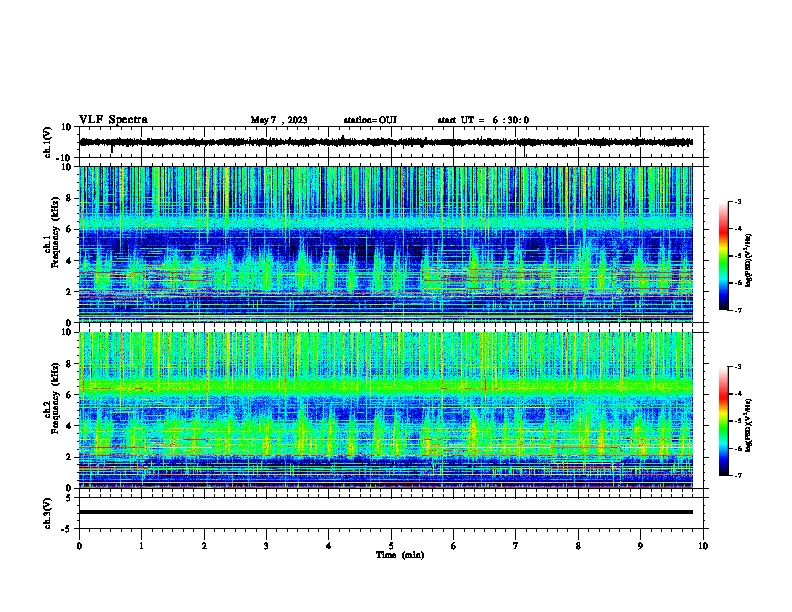The image size is (792, 612).
Task: Click the 'station=OUI' label
Action: click(x=370, y=120)
